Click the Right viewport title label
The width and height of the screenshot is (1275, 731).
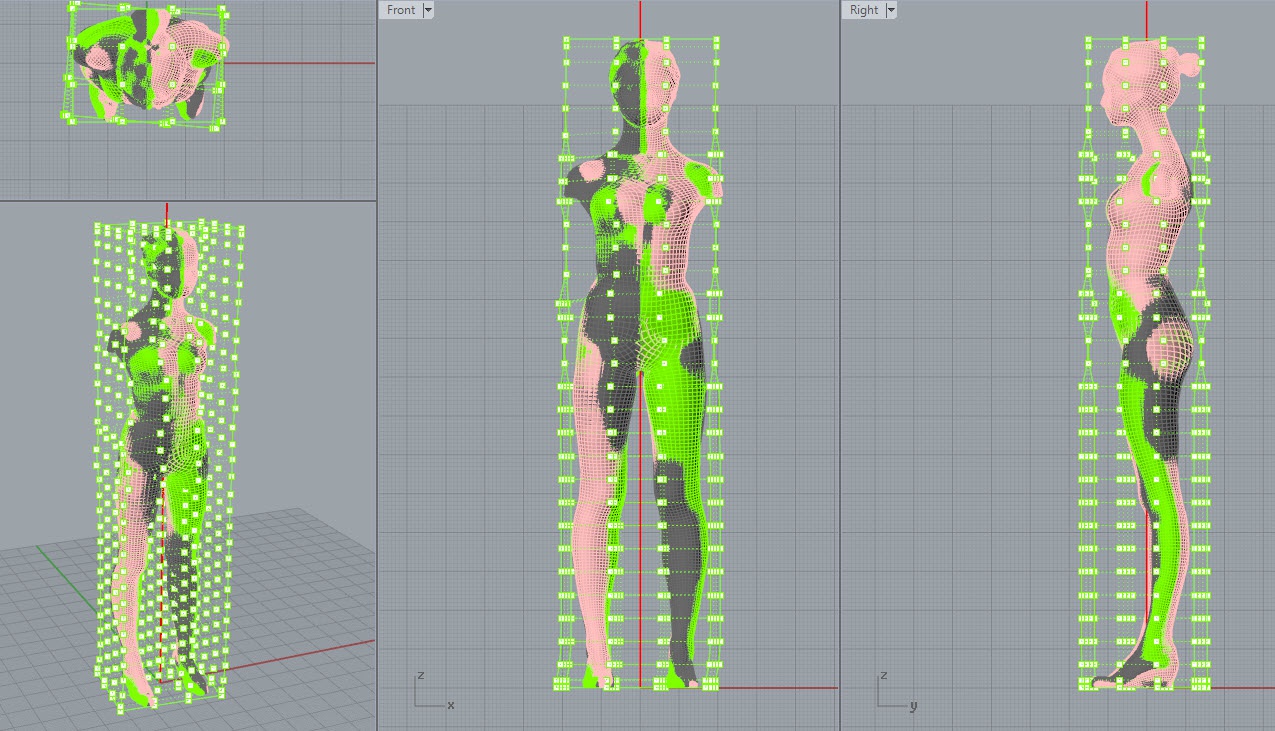click(863, 10)
